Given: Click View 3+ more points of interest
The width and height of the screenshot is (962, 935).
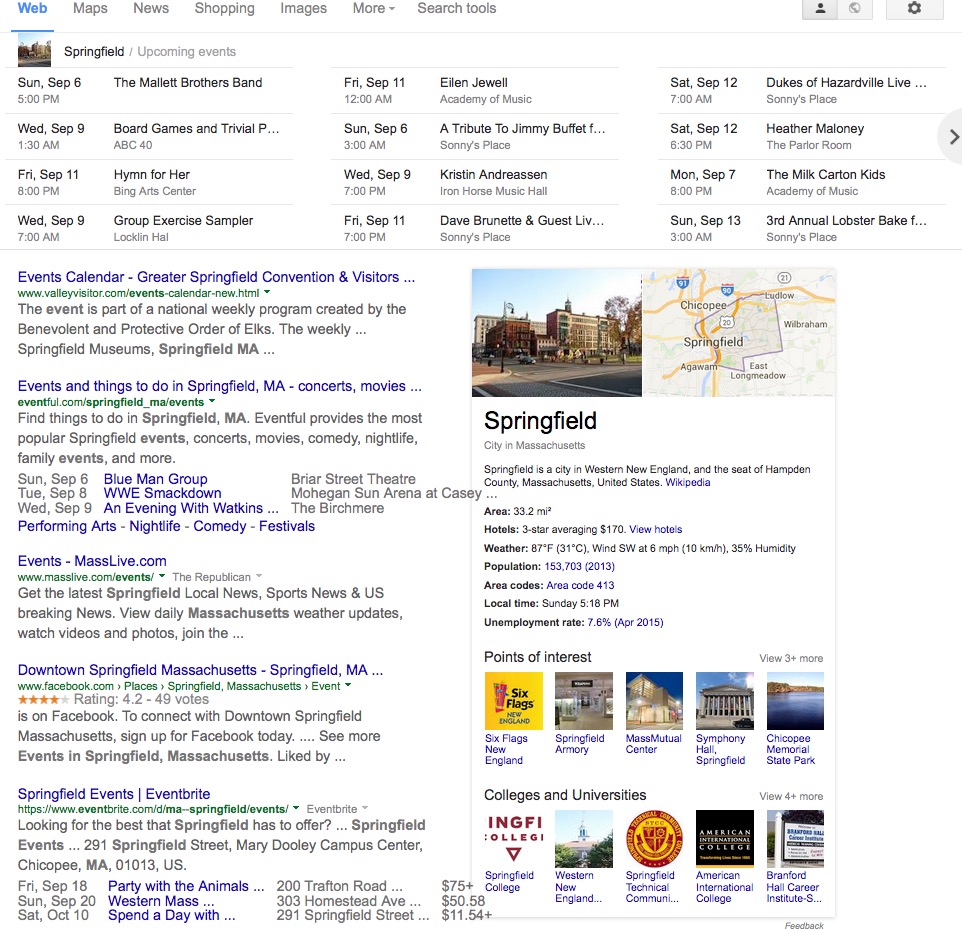Looking at the screenshot, I should pos(791,658).
